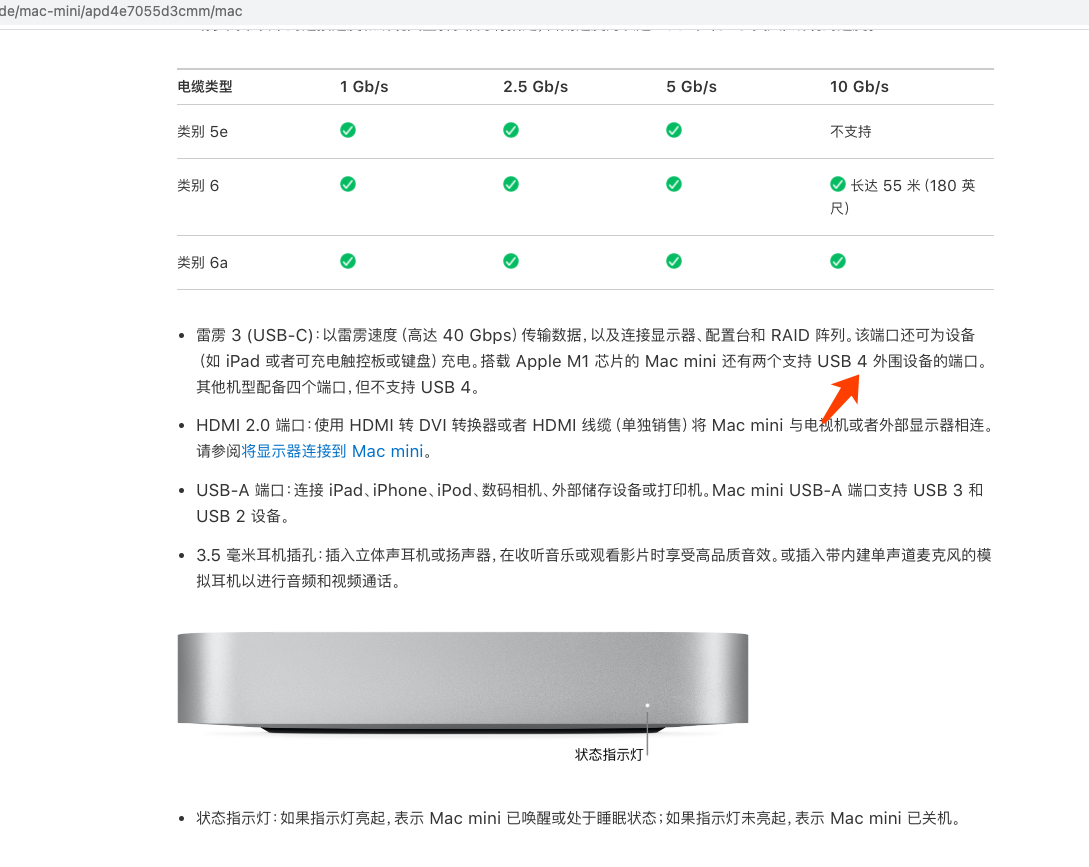Click the 2.5 Gb/s column header
This screenshot has width=1089, height=867.
tap(535, 87)
